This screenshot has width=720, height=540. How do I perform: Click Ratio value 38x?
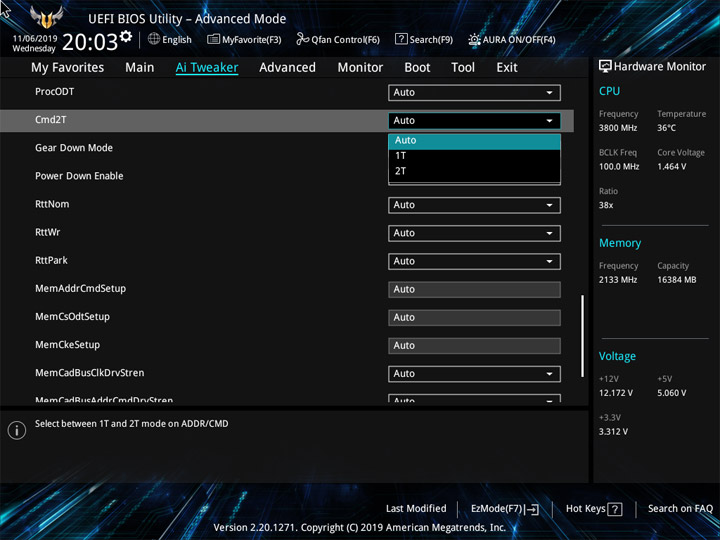606,205
